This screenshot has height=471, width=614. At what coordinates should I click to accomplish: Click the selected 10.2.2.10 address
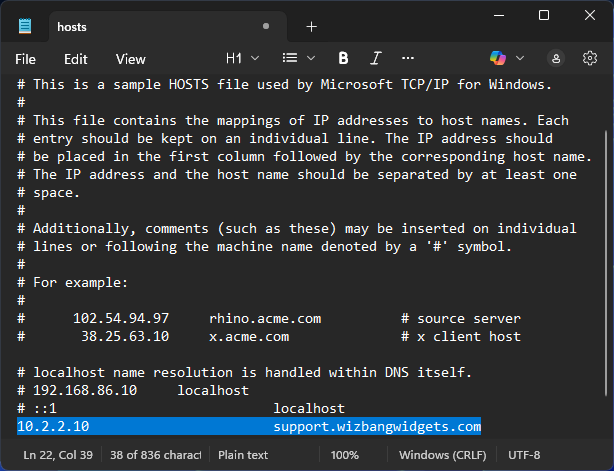(x=53, y=426)
